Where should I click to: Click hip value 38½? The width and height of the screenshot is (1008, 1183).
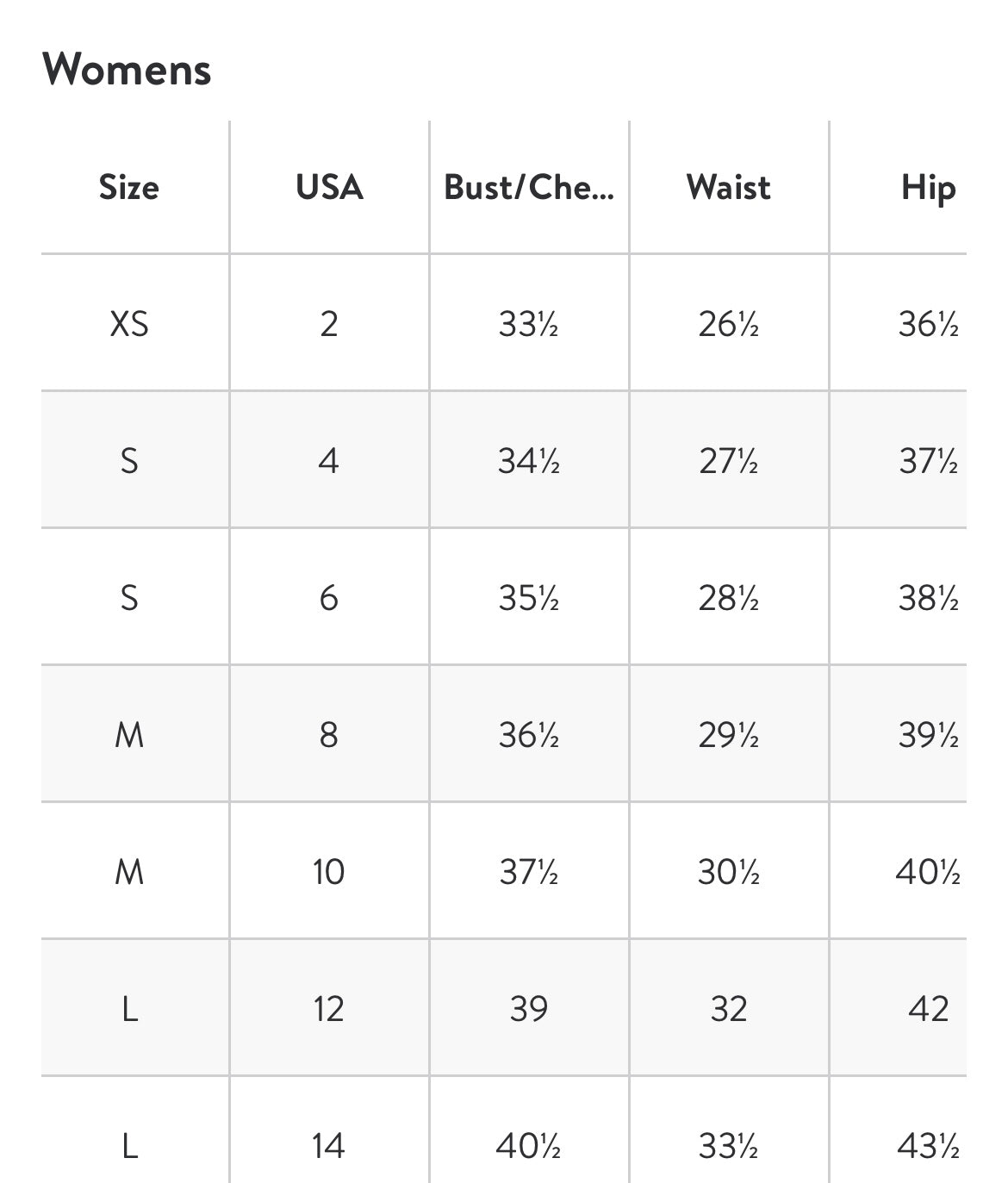click(x=928, y=598)
